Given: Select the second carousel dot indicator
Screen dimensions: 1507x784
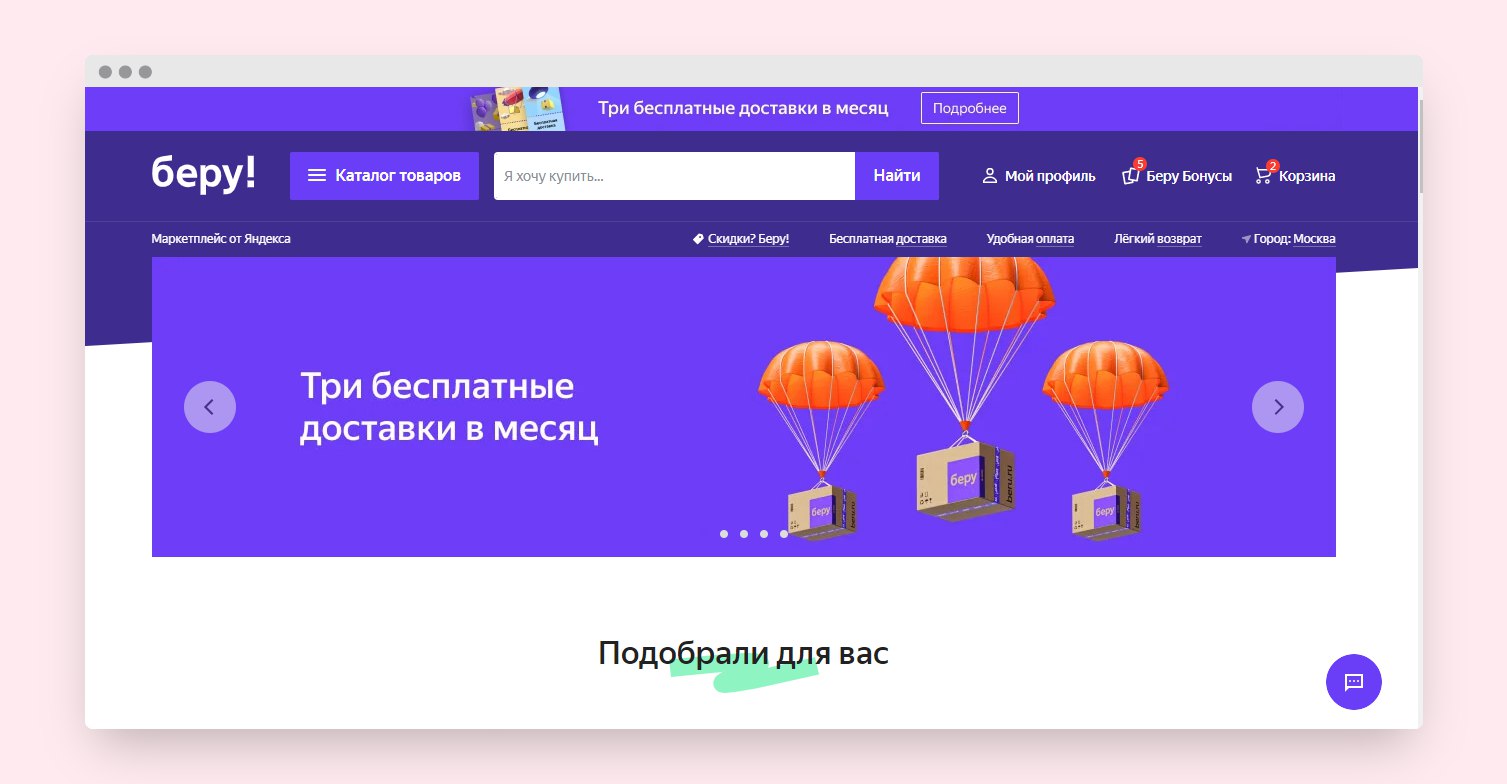Looking at the screenshot, I should click(x=744, y=534).
